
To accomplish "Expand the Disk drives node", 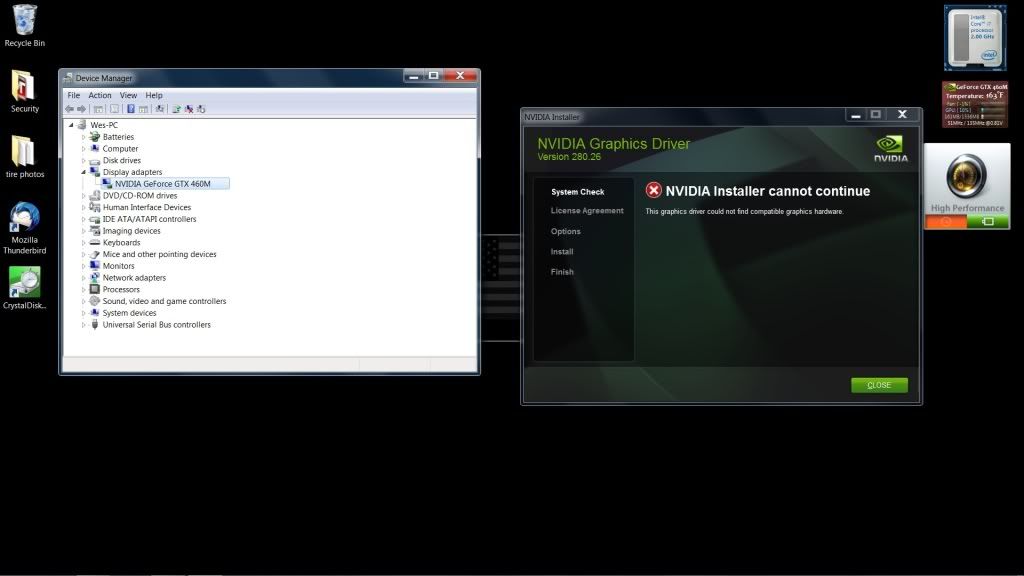I will pyautogui.click(x=84, y=160).
